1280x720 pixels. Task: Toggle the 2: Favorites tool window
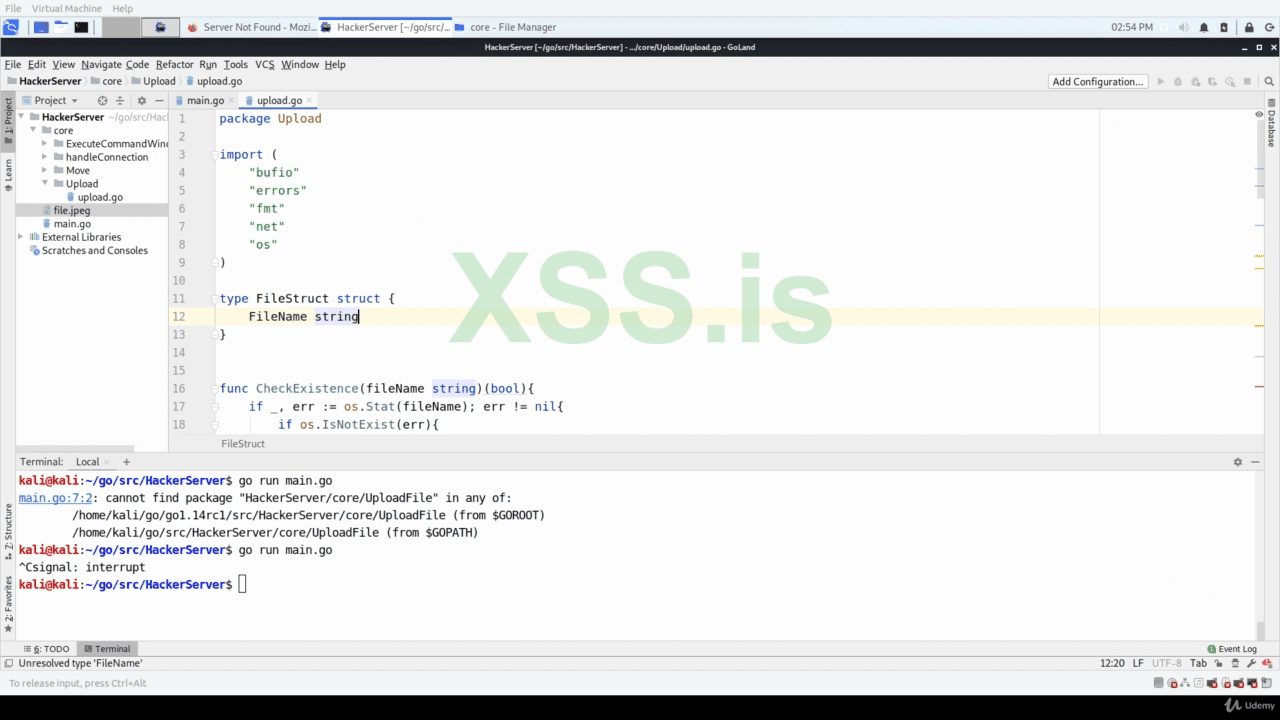click(x=8, y=604)
